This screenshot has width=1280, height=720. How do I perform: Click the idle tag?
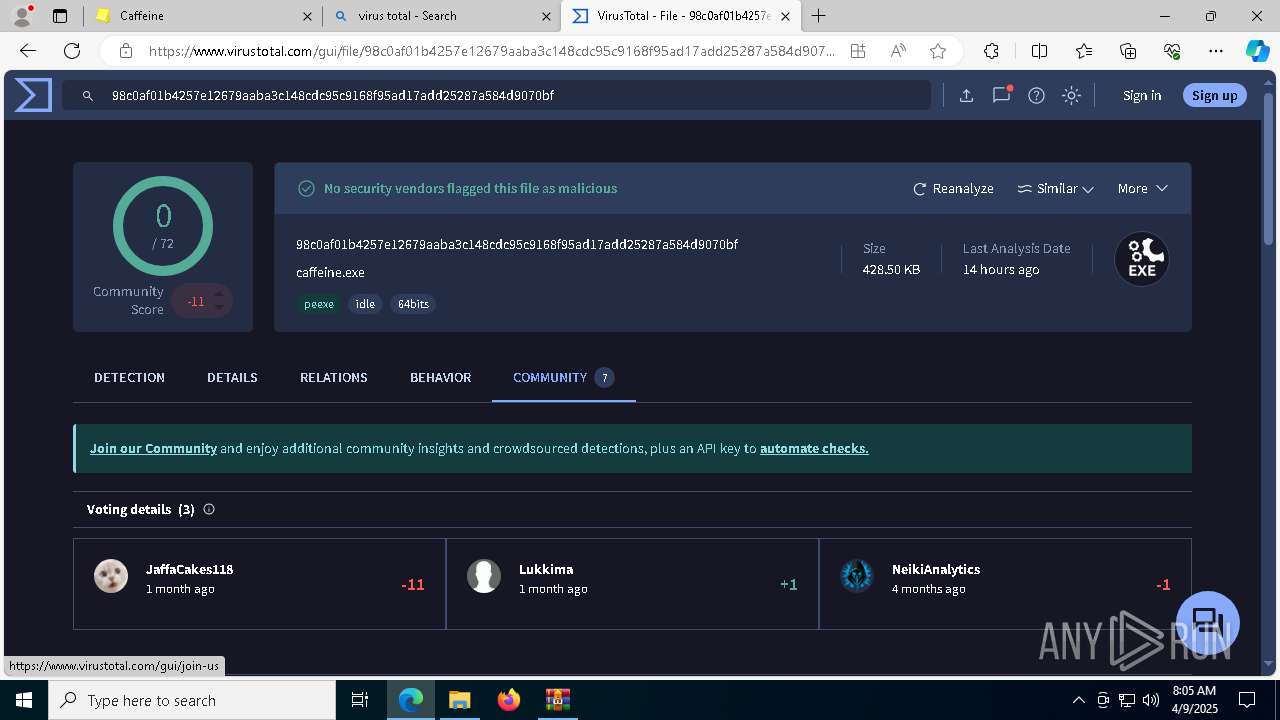365,304
